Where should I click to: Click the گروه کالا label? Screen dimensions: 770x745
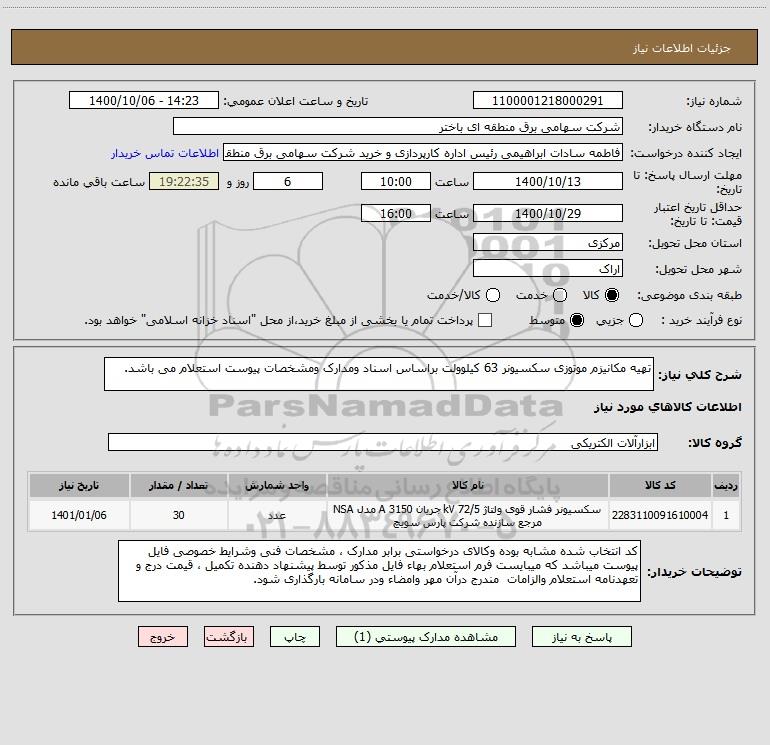715,443
